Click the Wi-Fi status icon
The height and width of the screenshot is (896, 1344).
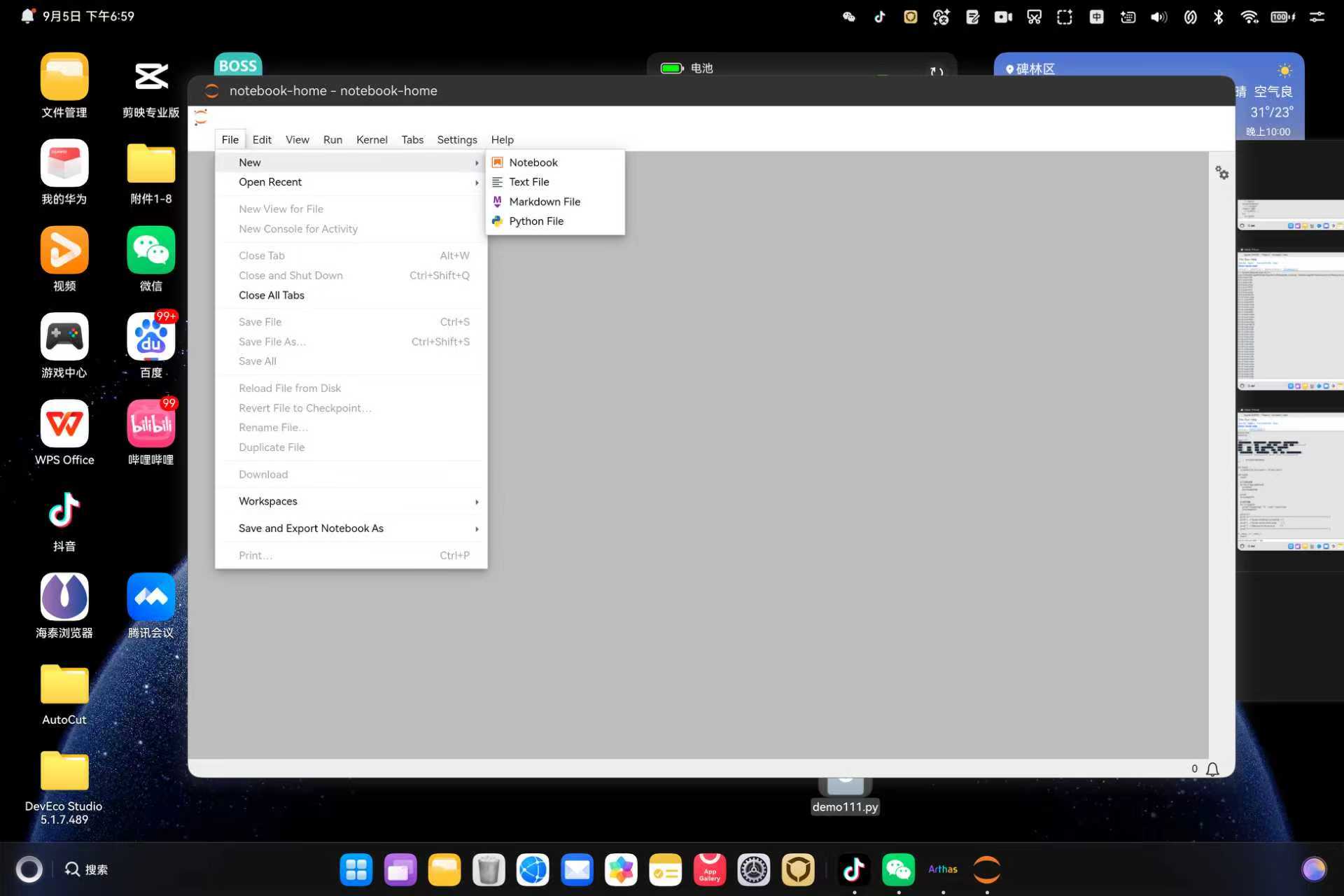pos(1249,17)
